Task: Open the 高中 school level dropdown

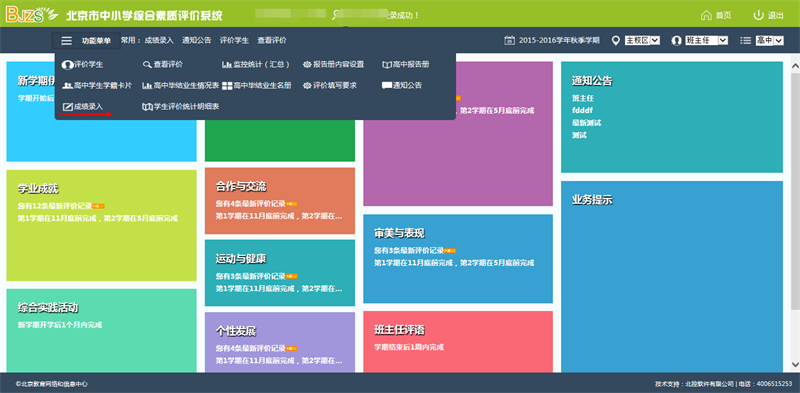Action: tap(769, 40)
